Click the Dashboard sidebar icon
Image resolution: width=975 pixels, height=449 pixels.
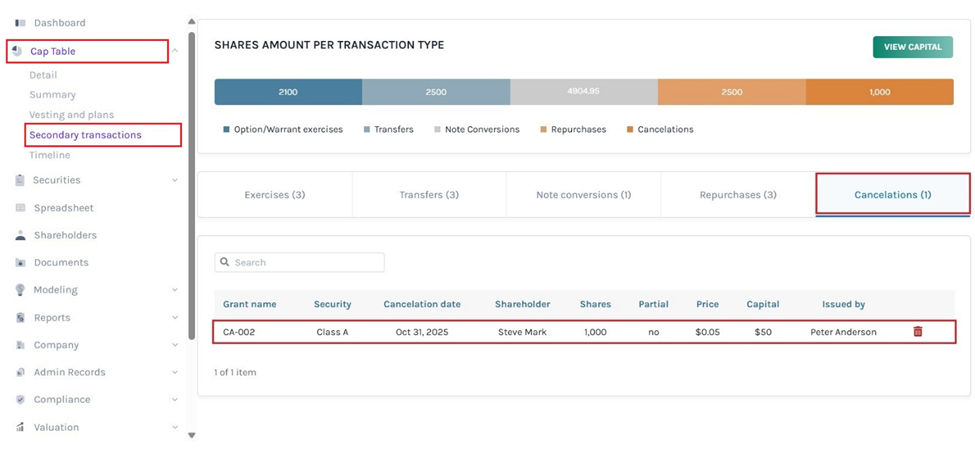pos(20,23)
